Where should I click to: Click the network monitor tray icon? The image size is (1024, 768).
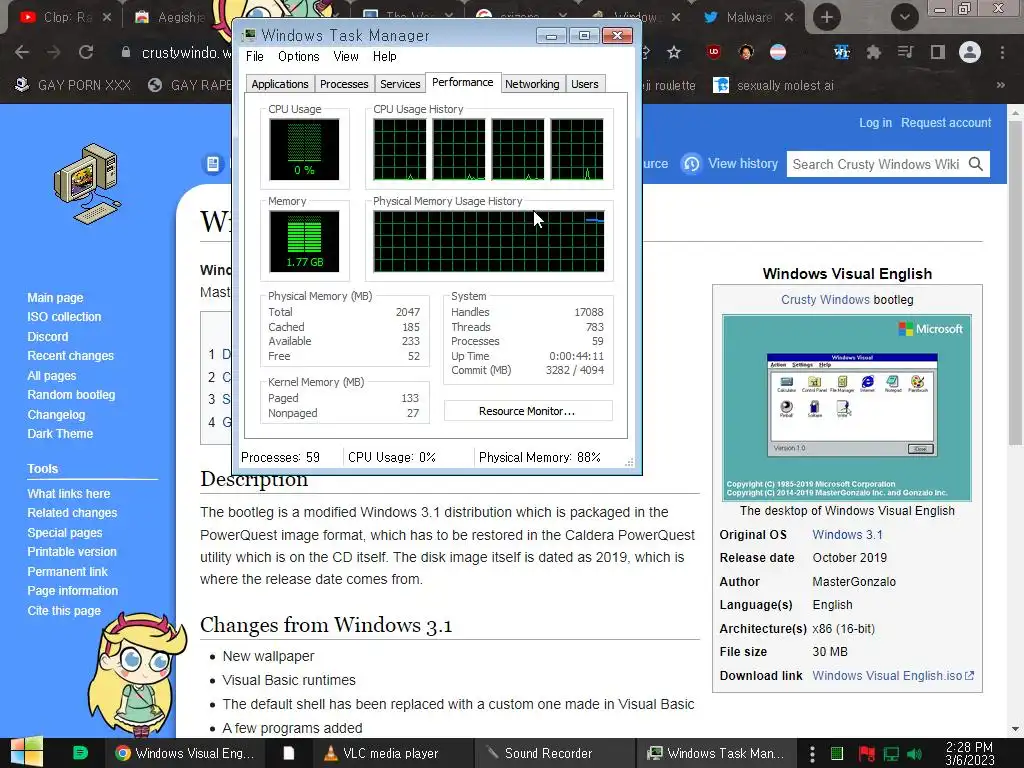(891, 754)
